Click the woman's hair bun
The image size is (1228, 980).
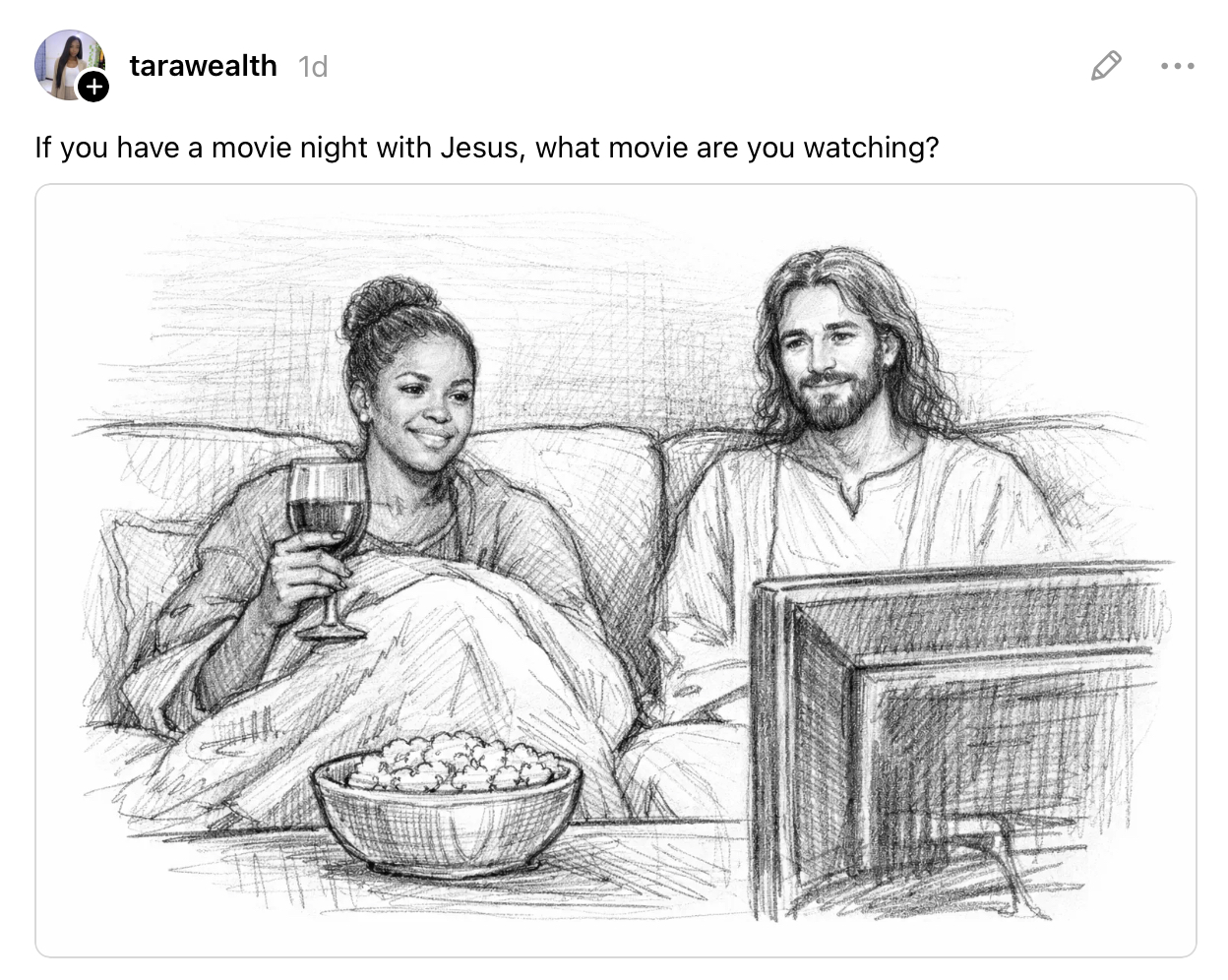tap(389, 303)
